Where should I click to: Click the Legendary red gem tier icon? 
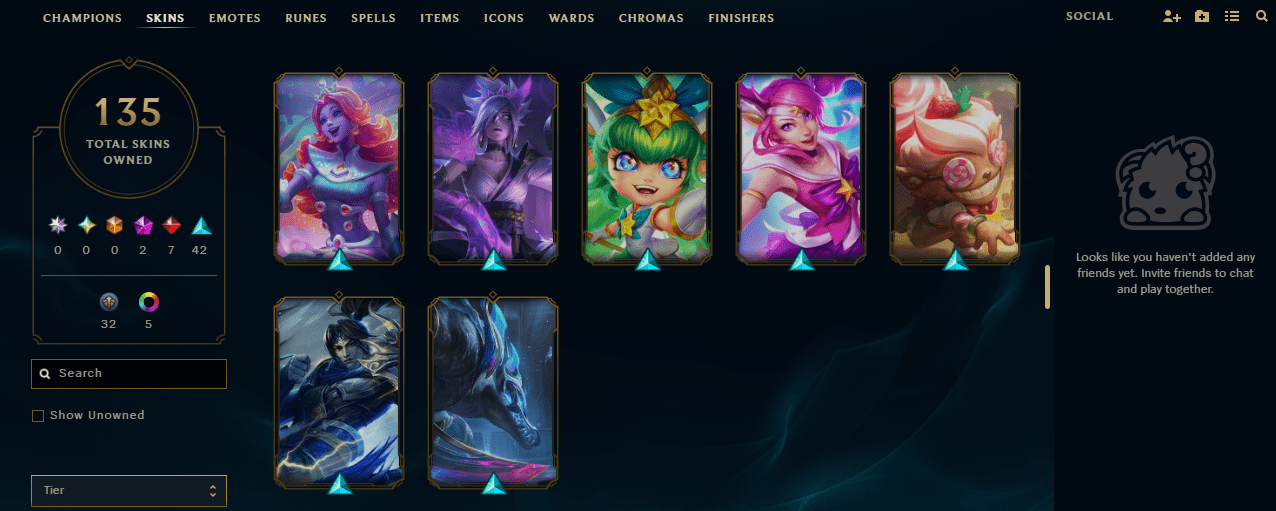pyautogui.click(x=172, y=226)
